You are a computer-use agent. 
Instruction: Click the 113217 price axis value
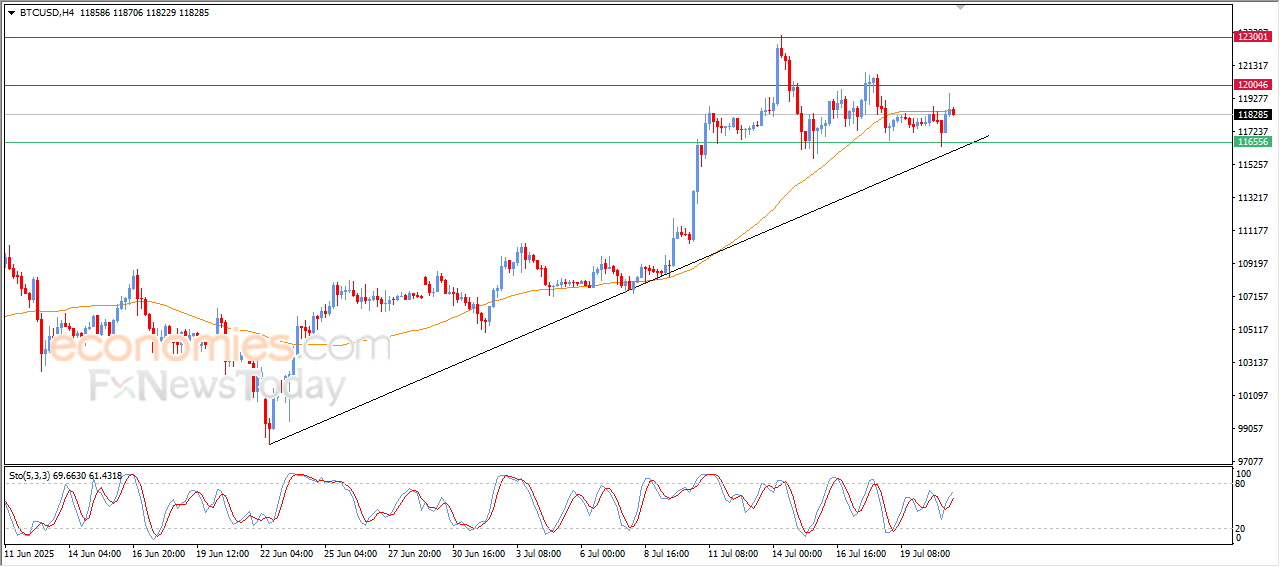click(x=1253, y=197)
